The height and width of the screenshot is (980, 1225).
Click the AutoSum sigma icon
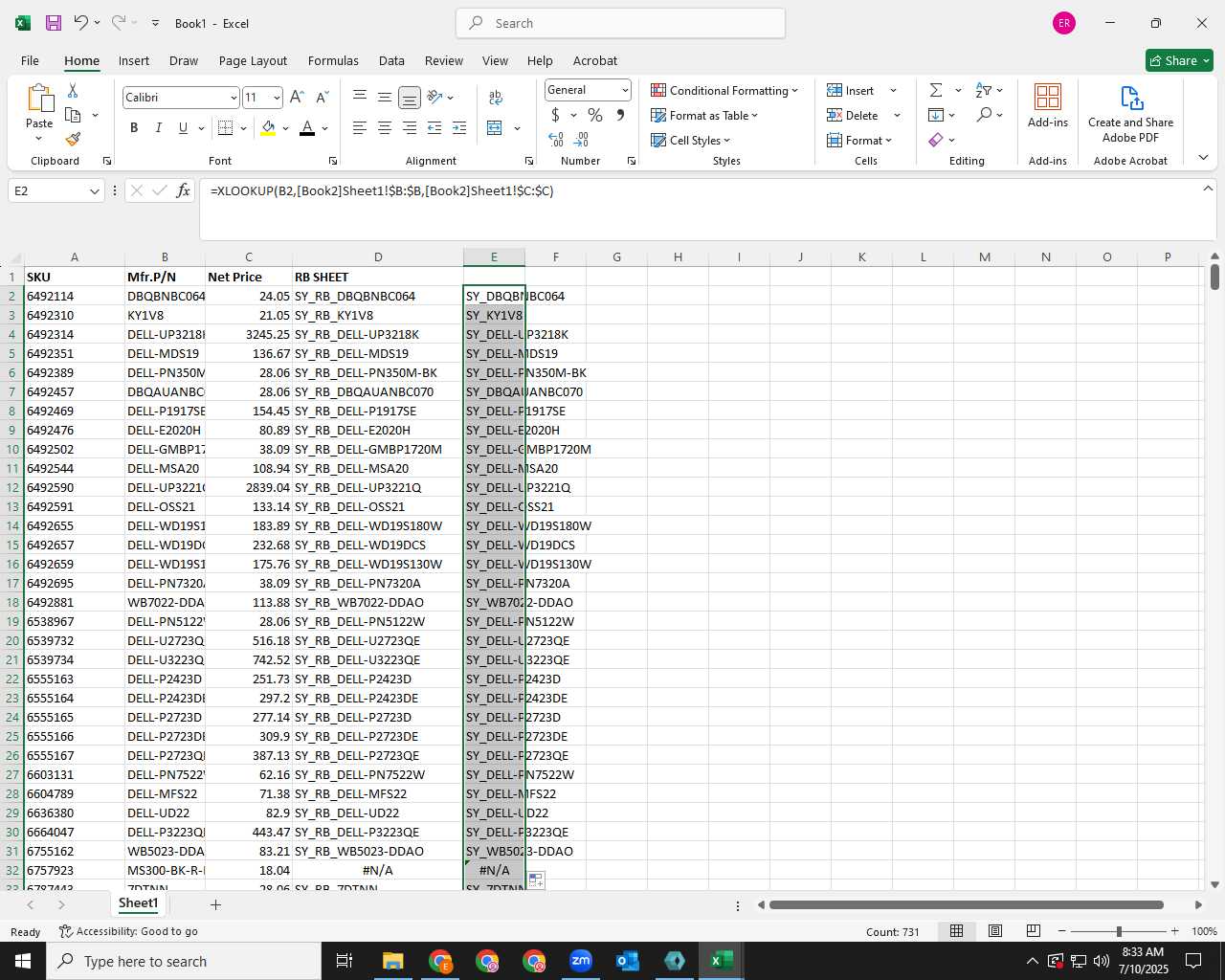pos(936,90)
